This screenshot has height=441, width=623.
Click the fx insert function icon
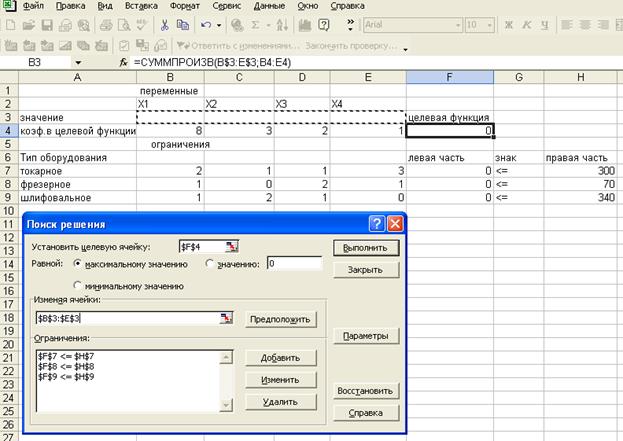click(124, 62)
